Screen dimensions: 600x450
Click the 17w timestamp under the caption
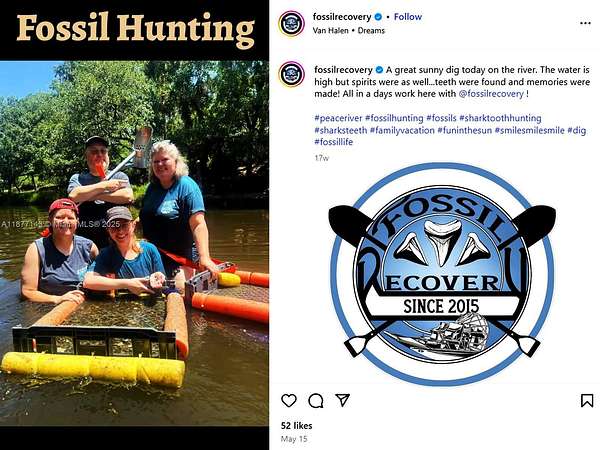click(321, 158)
